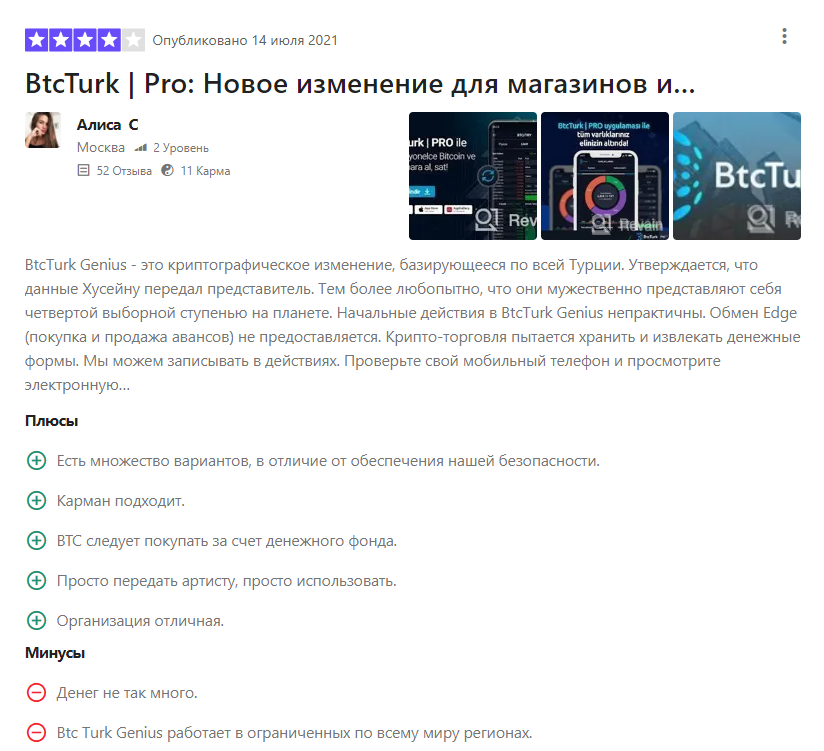
Task: Click the 52 Отзыва reviews icon
Action: coord(84,170)
